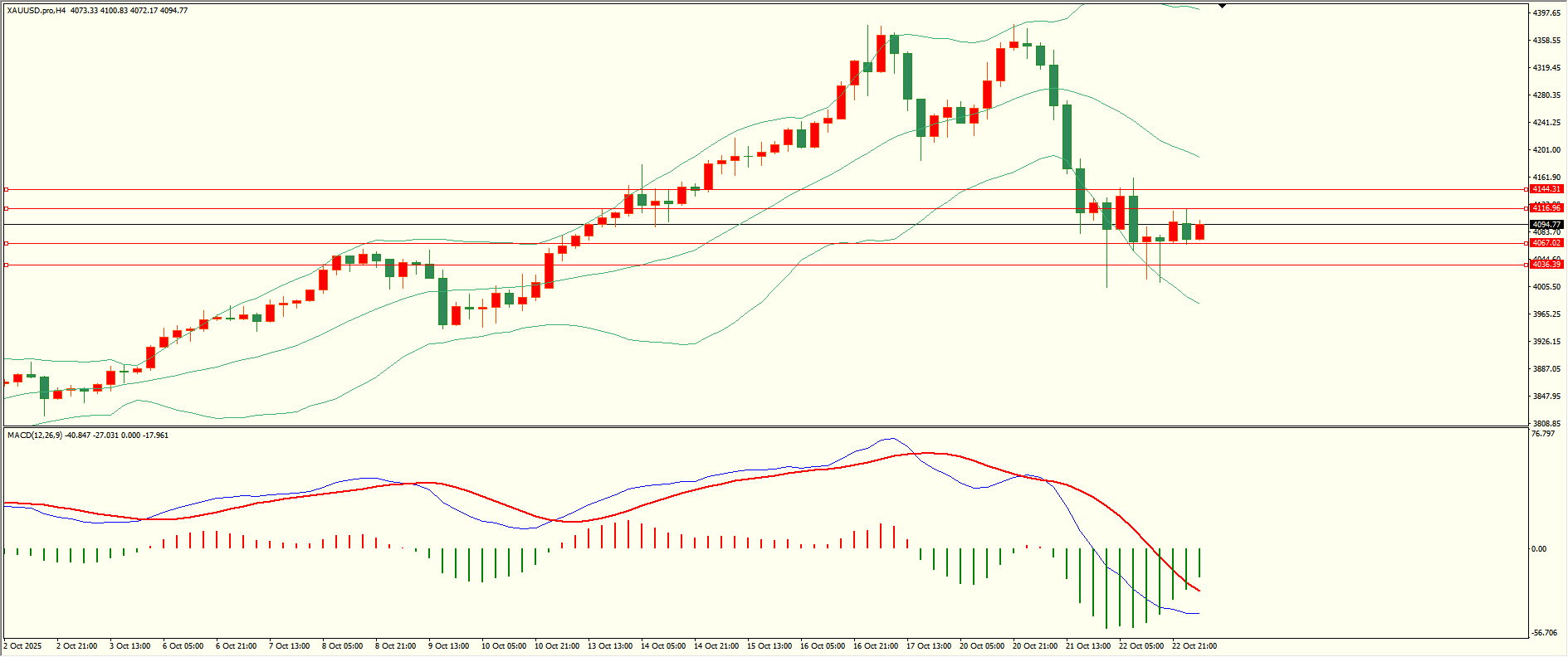This screenshot has height=657, width=1568.
Task: Click the last red candle on the chart
Action: click(x=1199, y=231)
